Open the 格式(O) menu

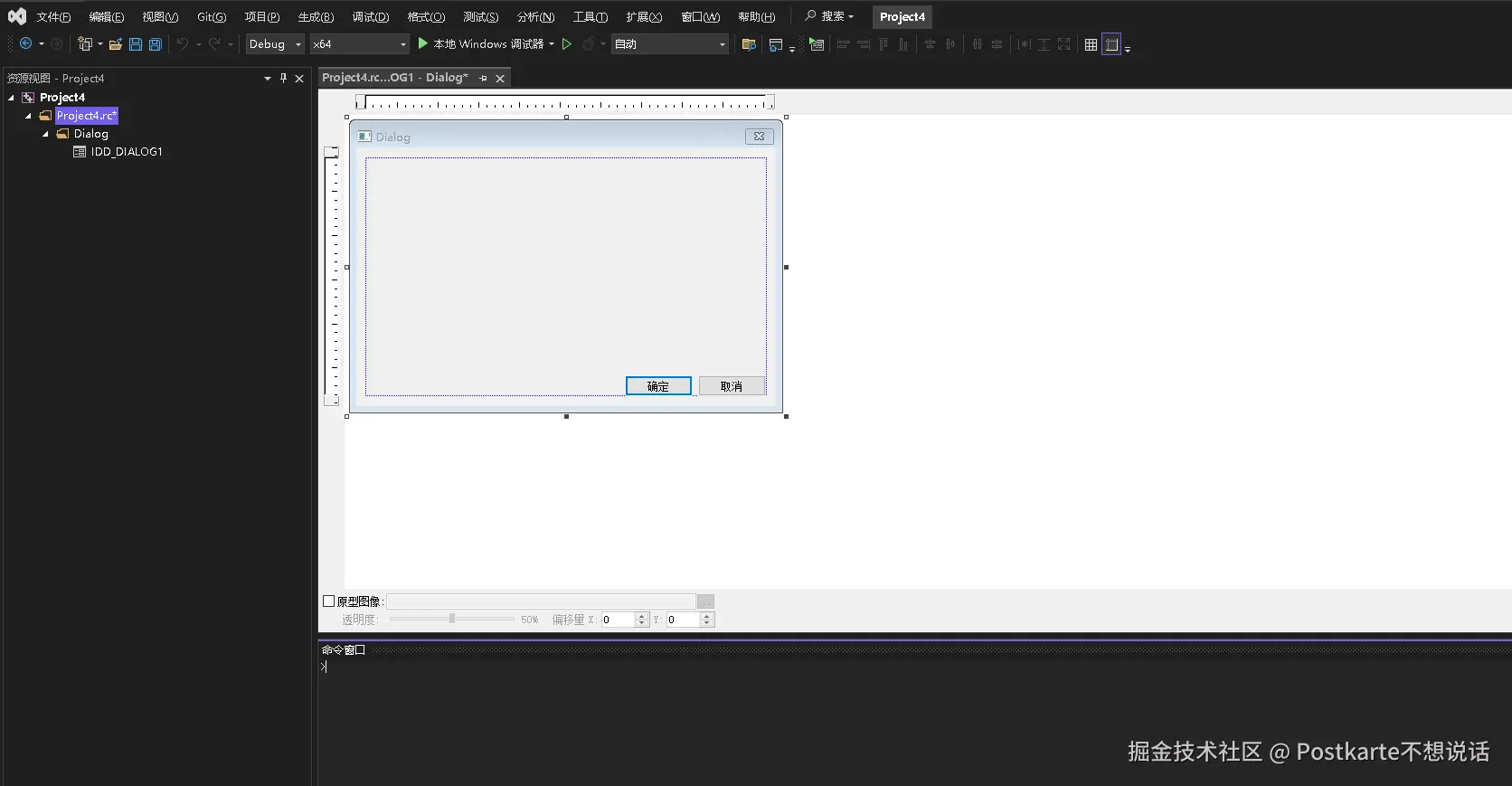(426, 17)
